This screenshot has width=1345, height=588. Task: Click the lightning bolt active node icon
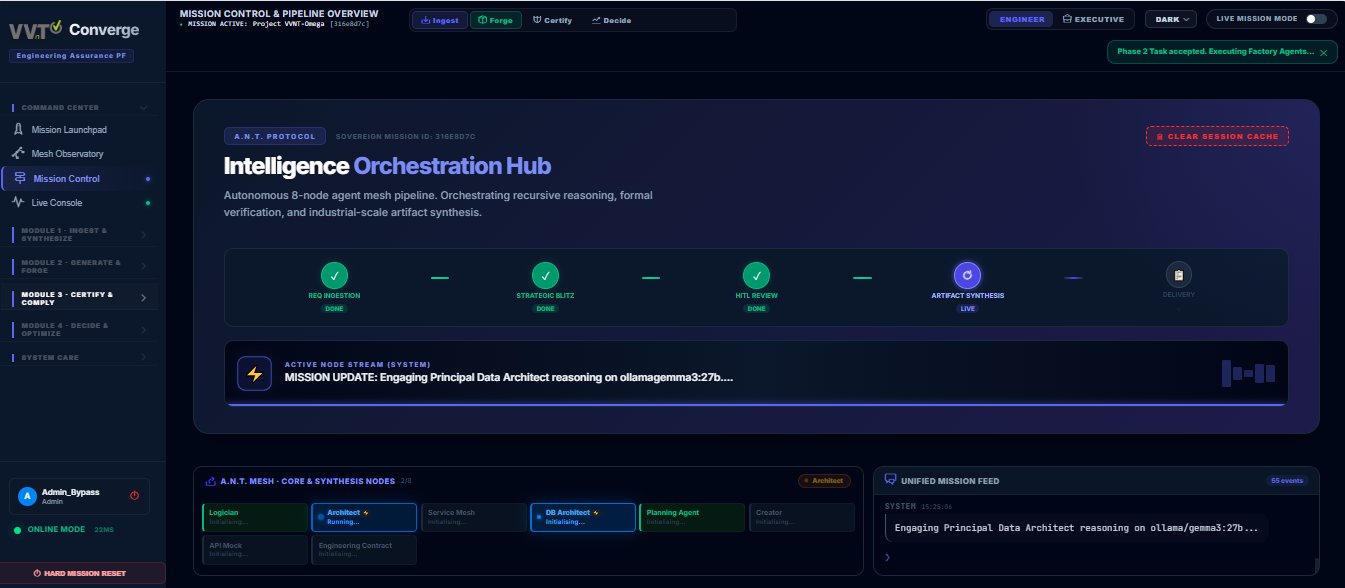pyautogui.click(x=254, y=374)
